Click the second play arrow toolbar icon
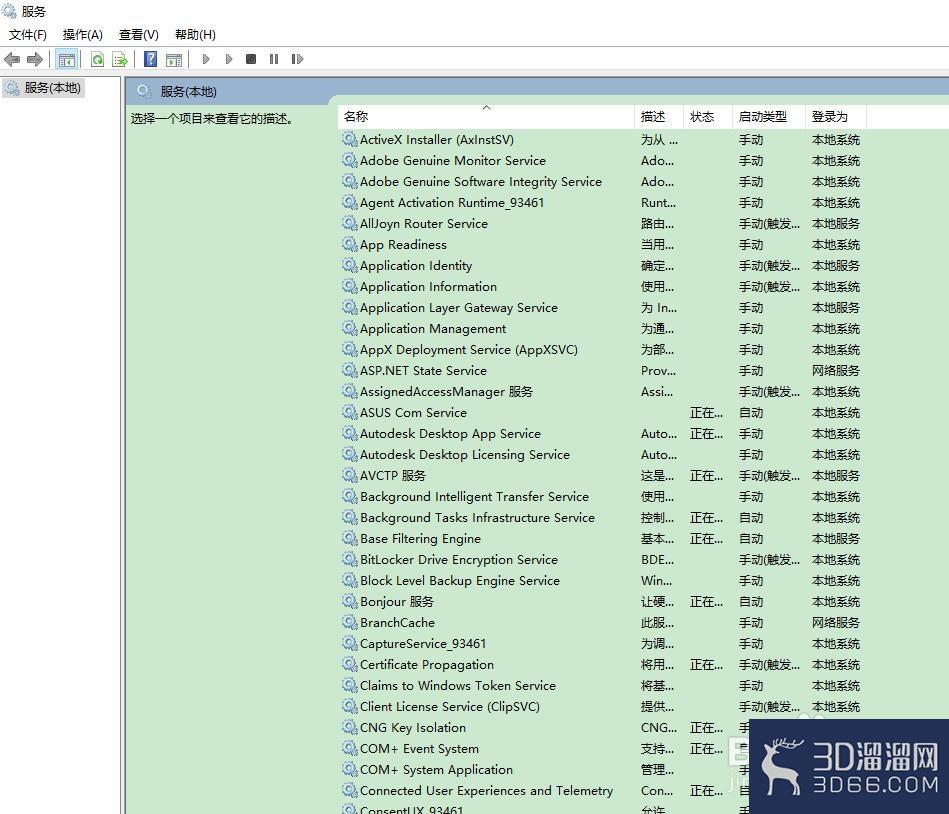The image size is (949, 814). tap(229, 59)
